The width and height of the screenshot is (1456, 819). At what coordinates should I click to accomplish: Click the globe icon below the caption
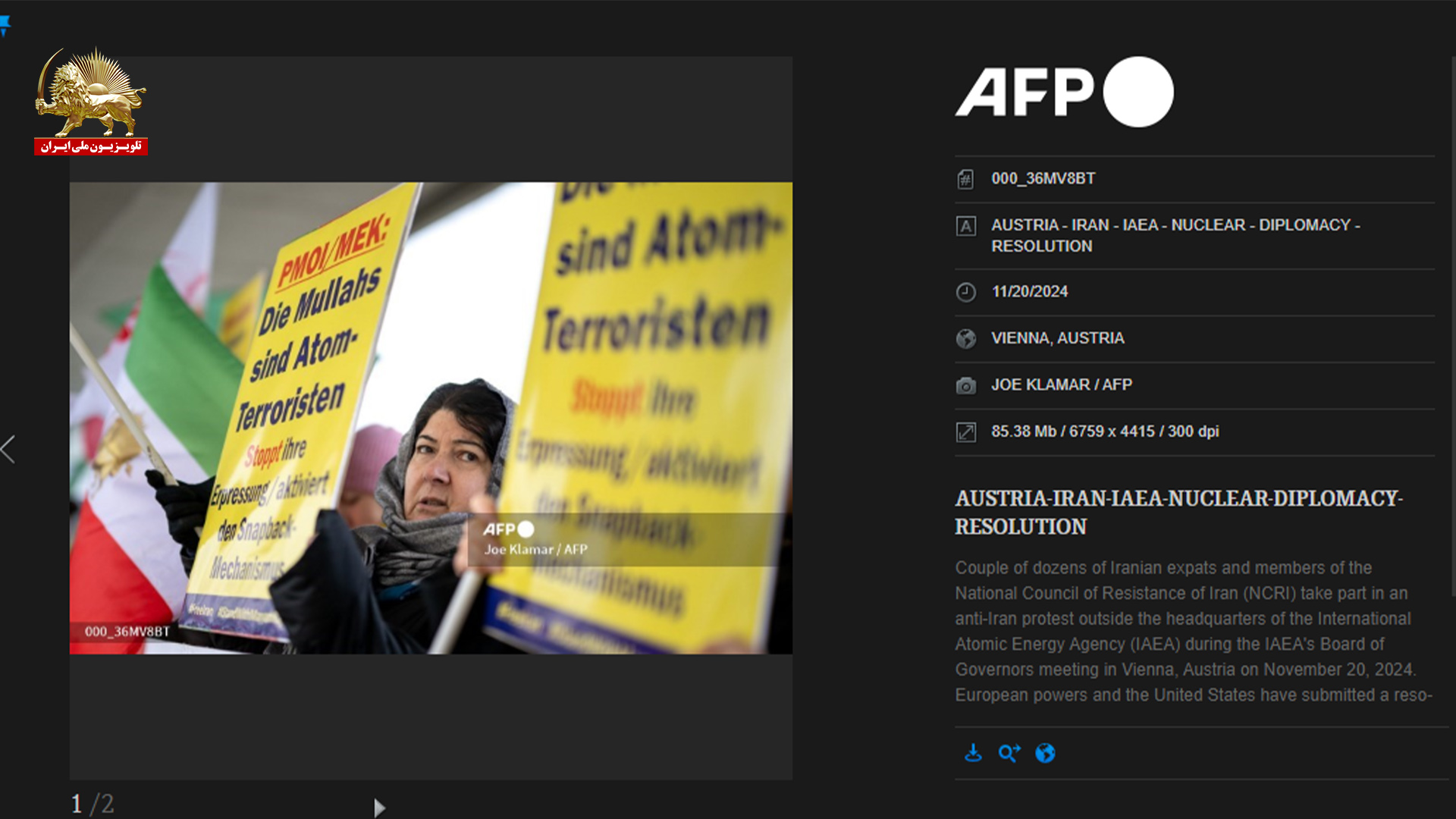pyautogui.click(x=1045, y=753)
